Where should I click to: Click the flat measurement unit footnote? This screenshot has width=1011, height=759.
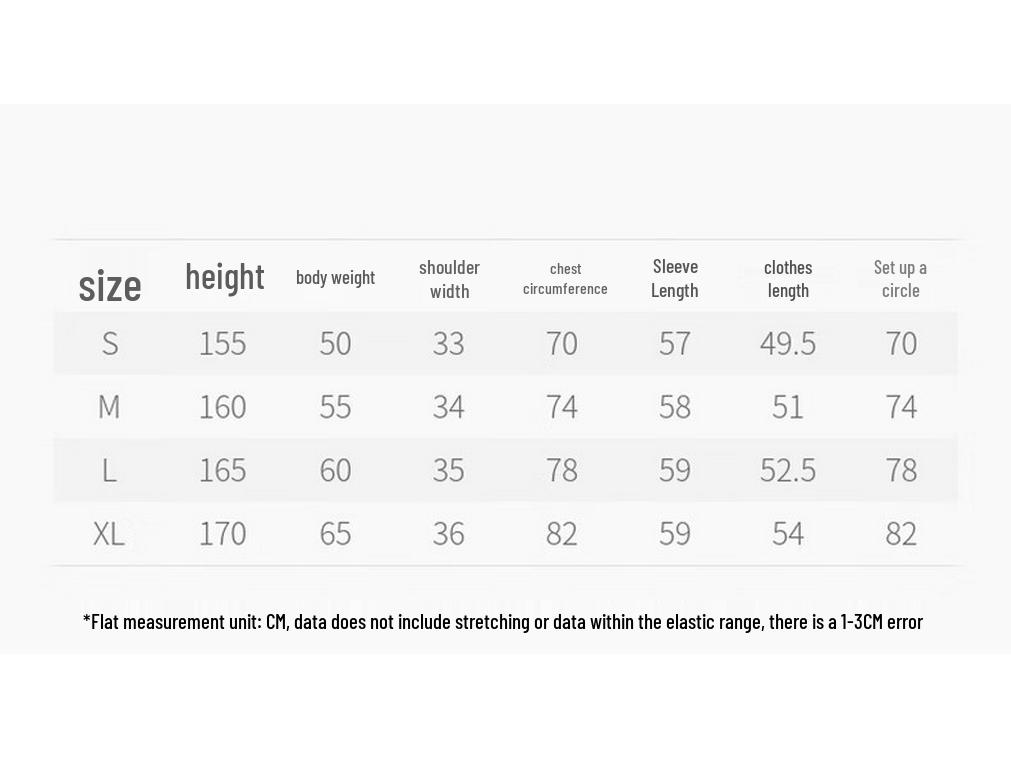click(x=503, y=622)
